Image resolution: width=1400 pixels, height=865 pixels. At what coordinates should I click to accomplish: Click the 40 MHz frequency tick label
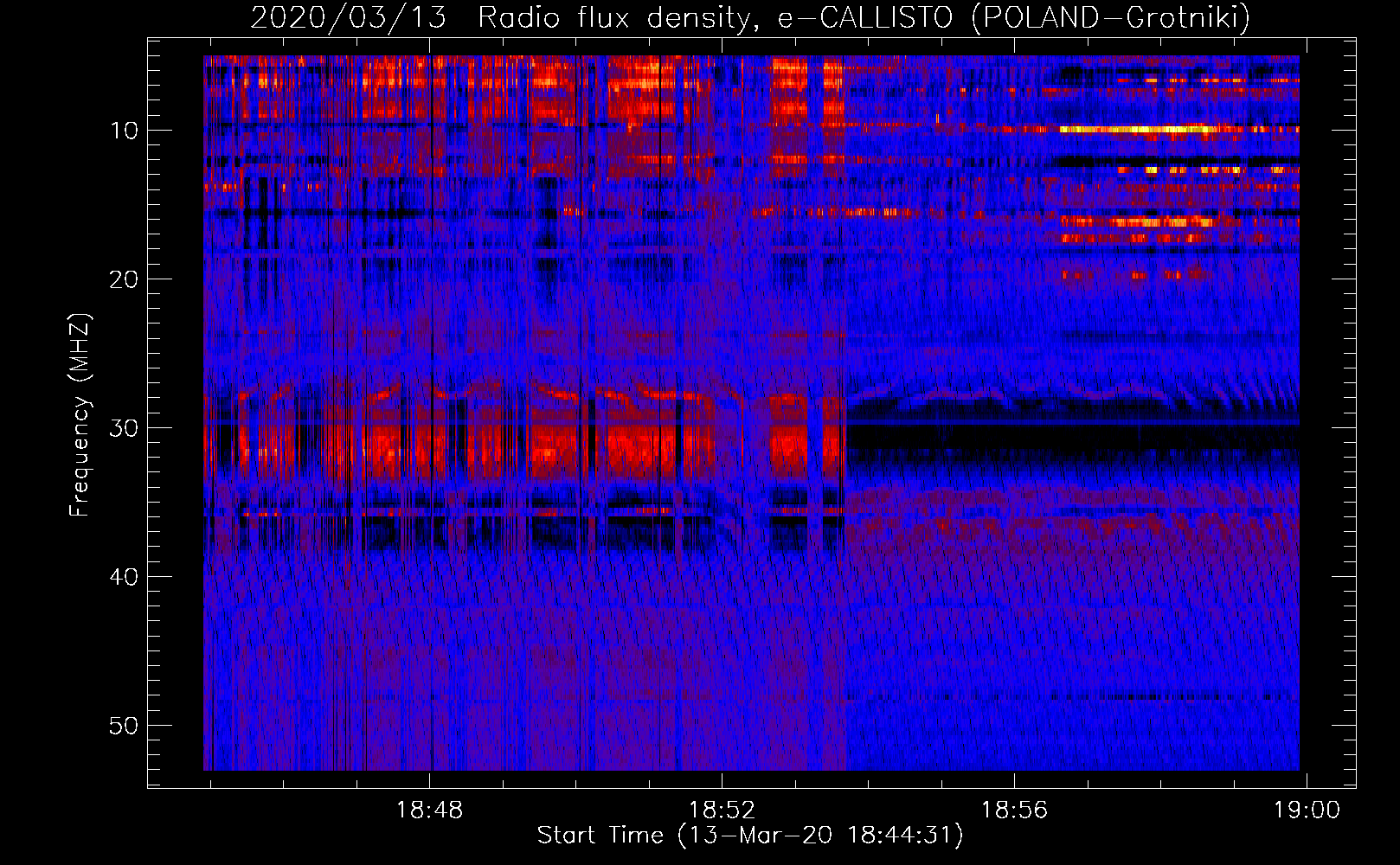[125, 577]
